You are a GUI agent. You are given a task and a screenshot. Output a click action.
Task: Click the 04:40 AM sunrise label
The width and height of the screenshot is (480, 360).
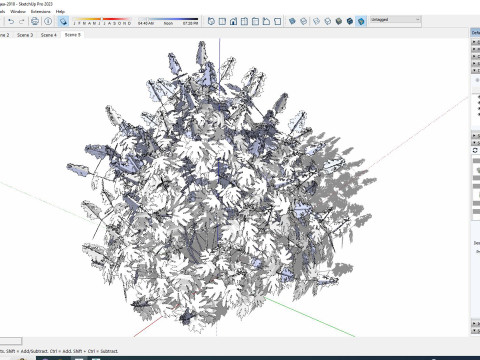point(146,24)
